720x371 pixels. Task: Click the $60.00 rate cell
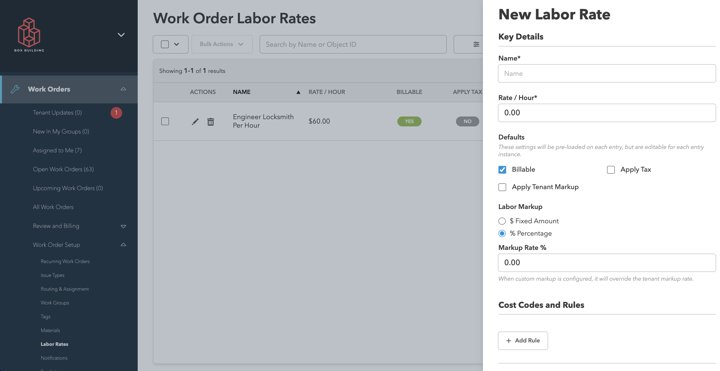point(319,121)
